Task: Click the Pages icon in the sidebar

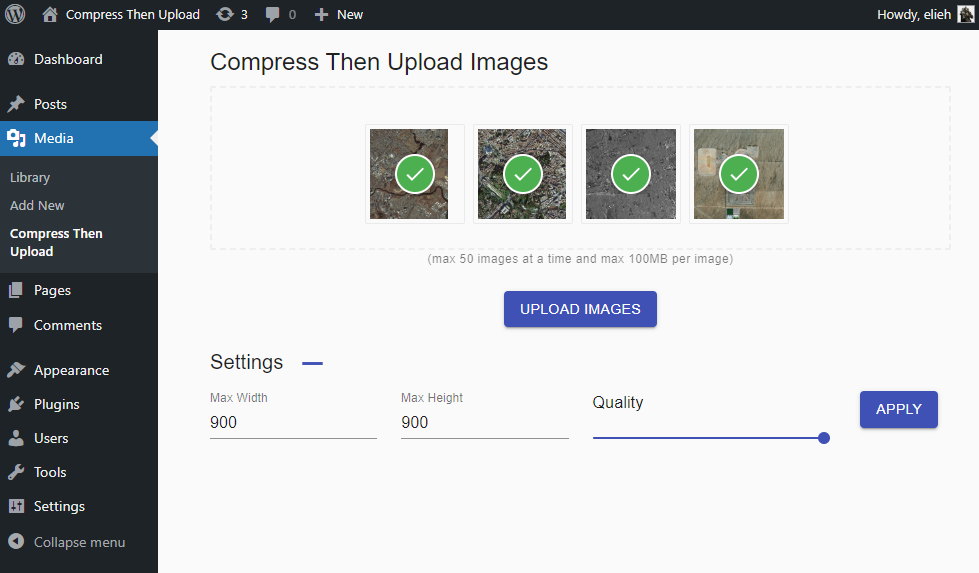Action: tap(16, 290)
